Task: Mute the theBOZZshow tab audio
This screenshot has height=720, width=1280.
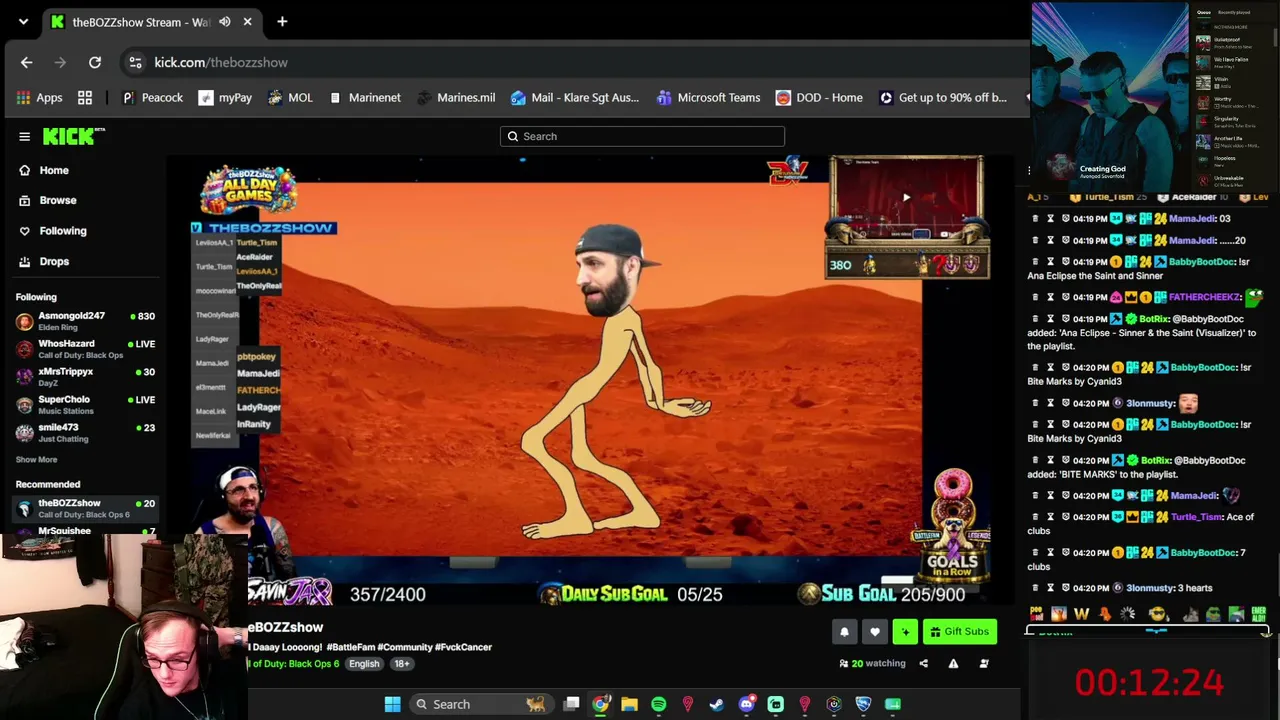Action: pos(224,21)
